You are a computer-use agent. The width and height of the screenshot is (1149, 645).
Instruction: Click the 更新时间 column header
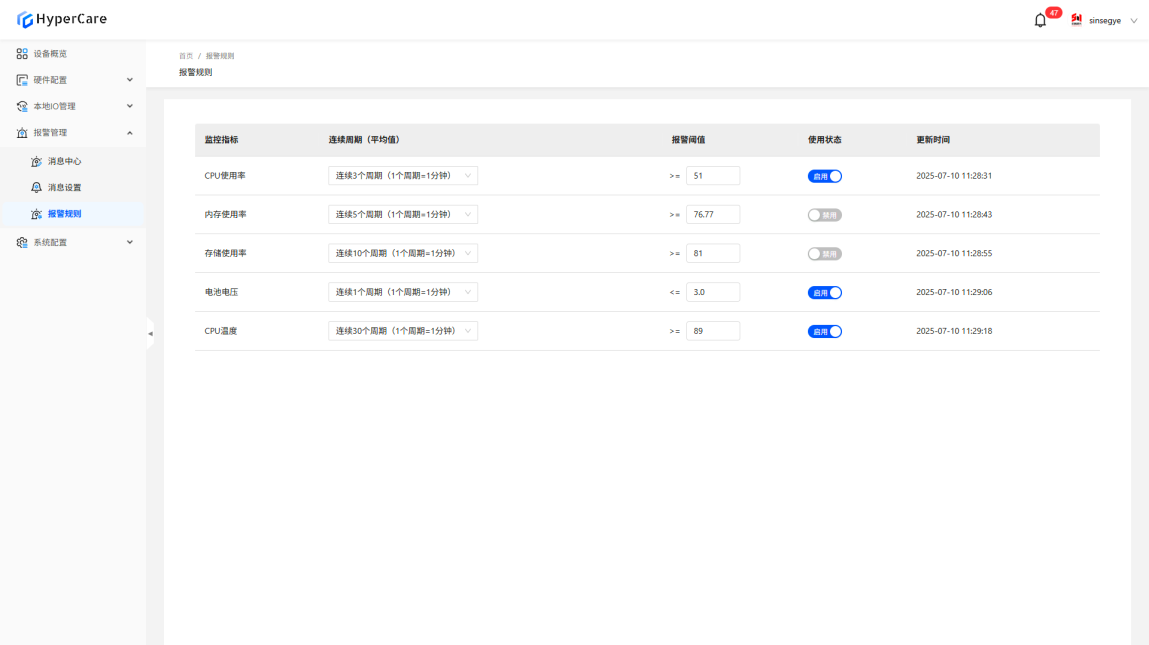click(933, 140)
